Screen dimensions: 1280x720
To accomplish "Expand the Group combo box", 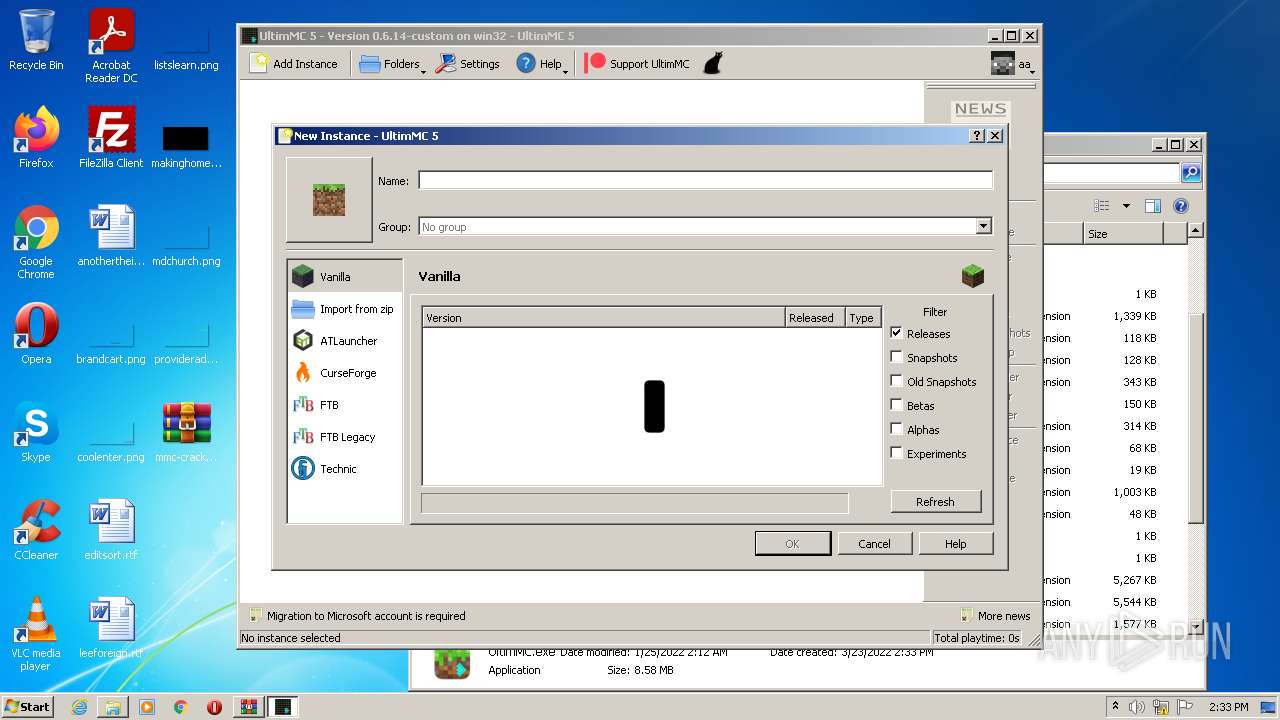I will click(983, 227).
